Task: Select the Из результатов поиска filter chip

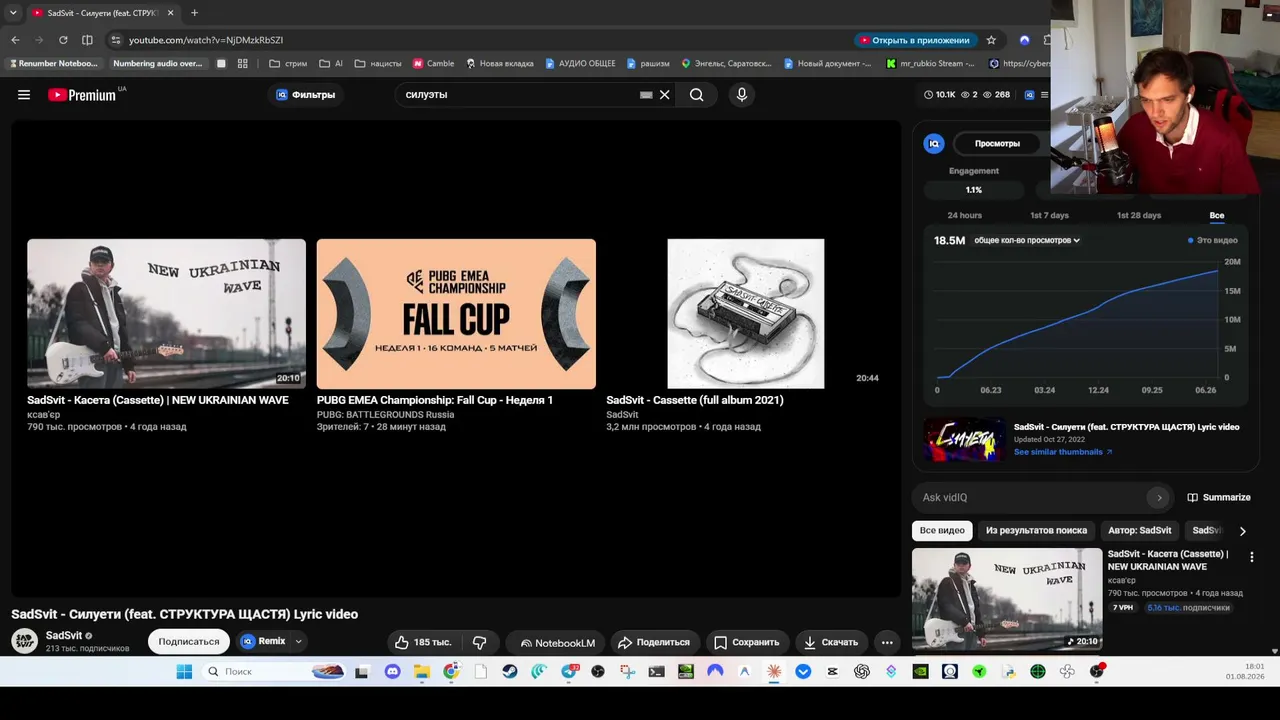Action: [1036, 531]
